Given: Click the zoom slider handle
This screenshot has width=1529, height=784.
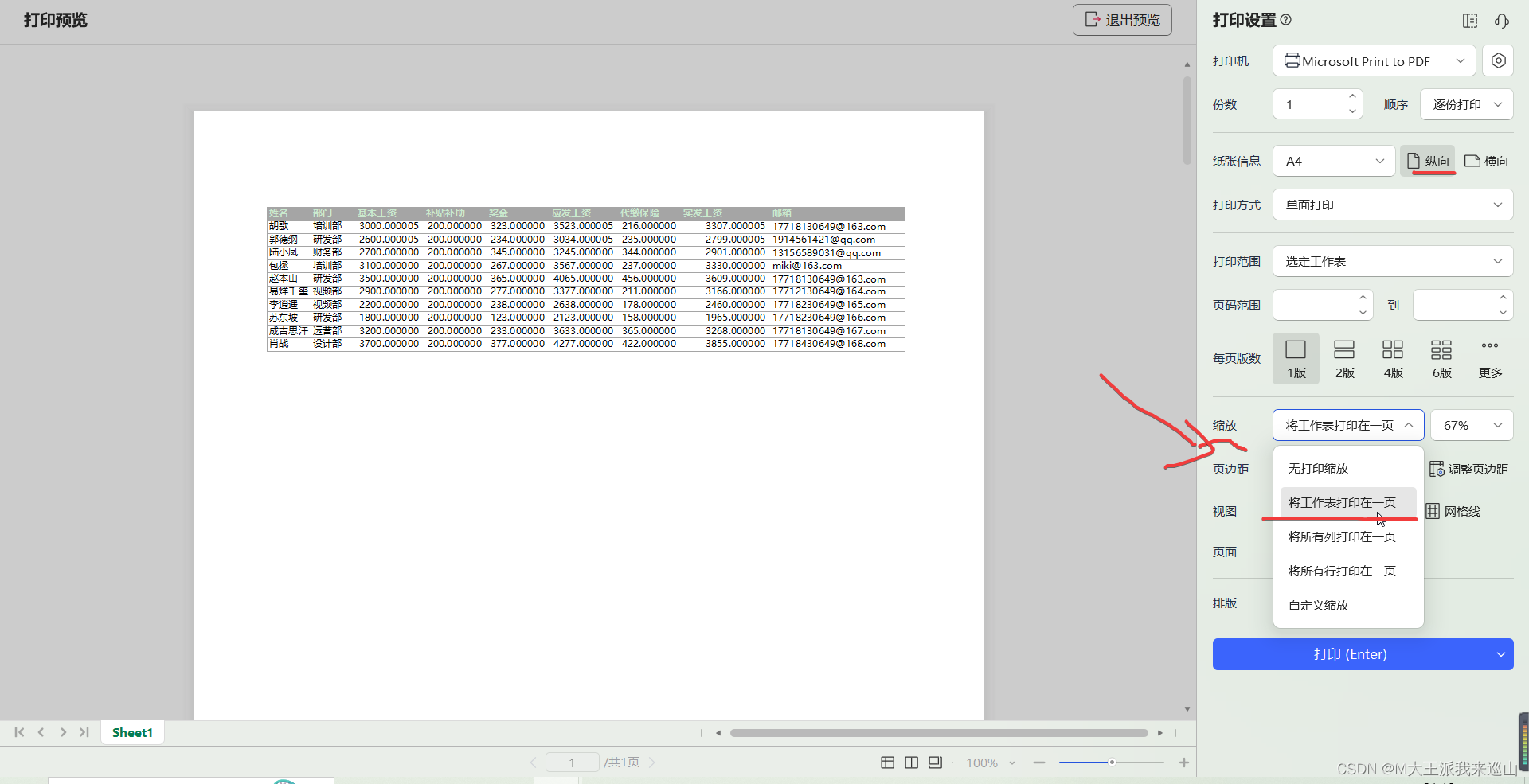Looking at the screenshot, I should click(1112, 763).
